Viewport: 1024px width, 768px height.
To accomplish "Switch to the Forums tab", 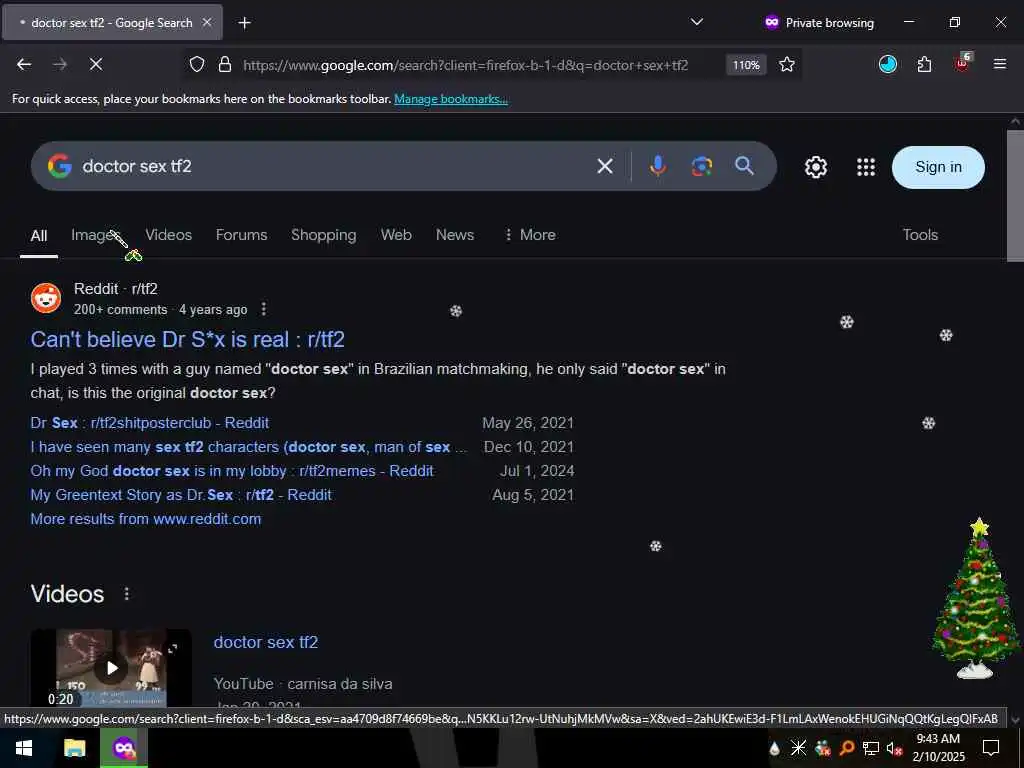I will pyautogui.click(x=242, y=234).
